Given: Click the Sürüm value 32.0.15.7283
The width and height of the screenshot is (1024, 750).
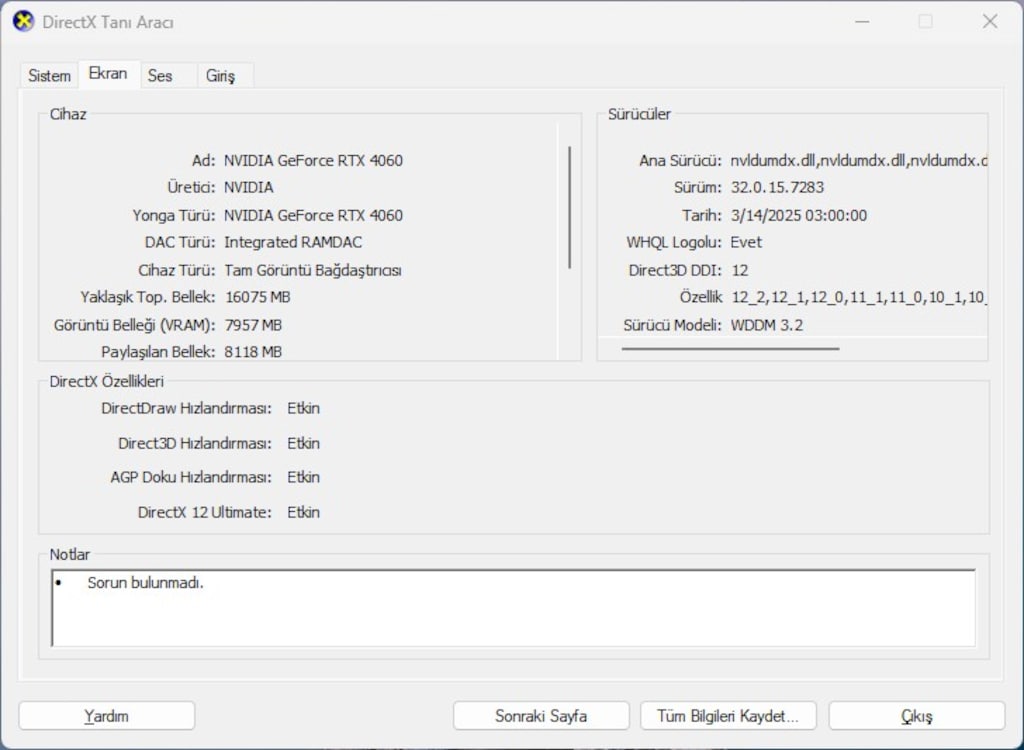Looking at the screenshot, I should 777,188.
